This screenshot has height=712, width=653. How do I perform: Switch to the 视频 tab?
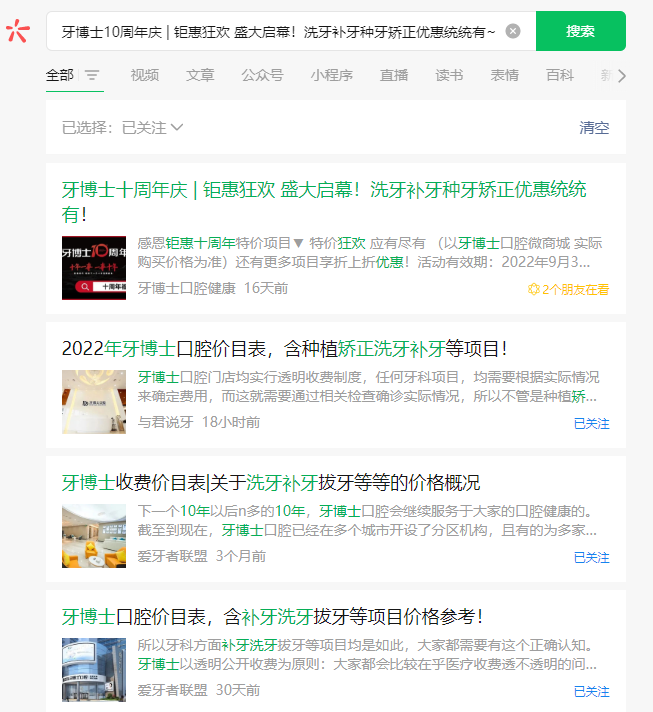coord(145,75)
